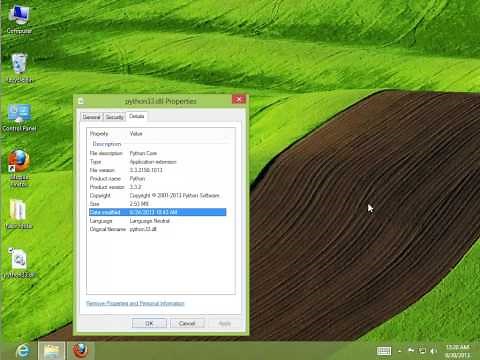The height and width of the screenshot is (360, 480).
Task: Open the Action Center flag icon
Action: click(x=411, y=350)
